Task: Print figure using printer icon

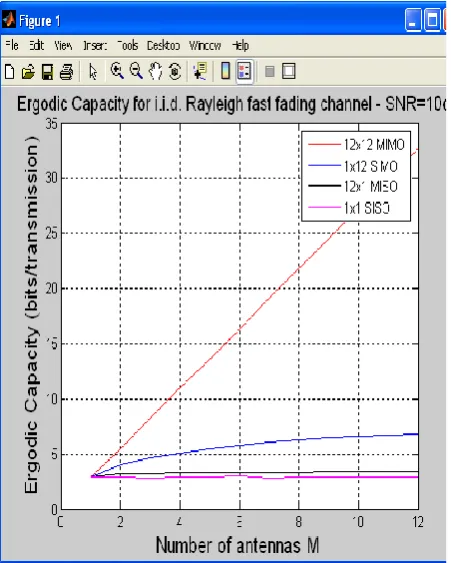Action: 67,72
